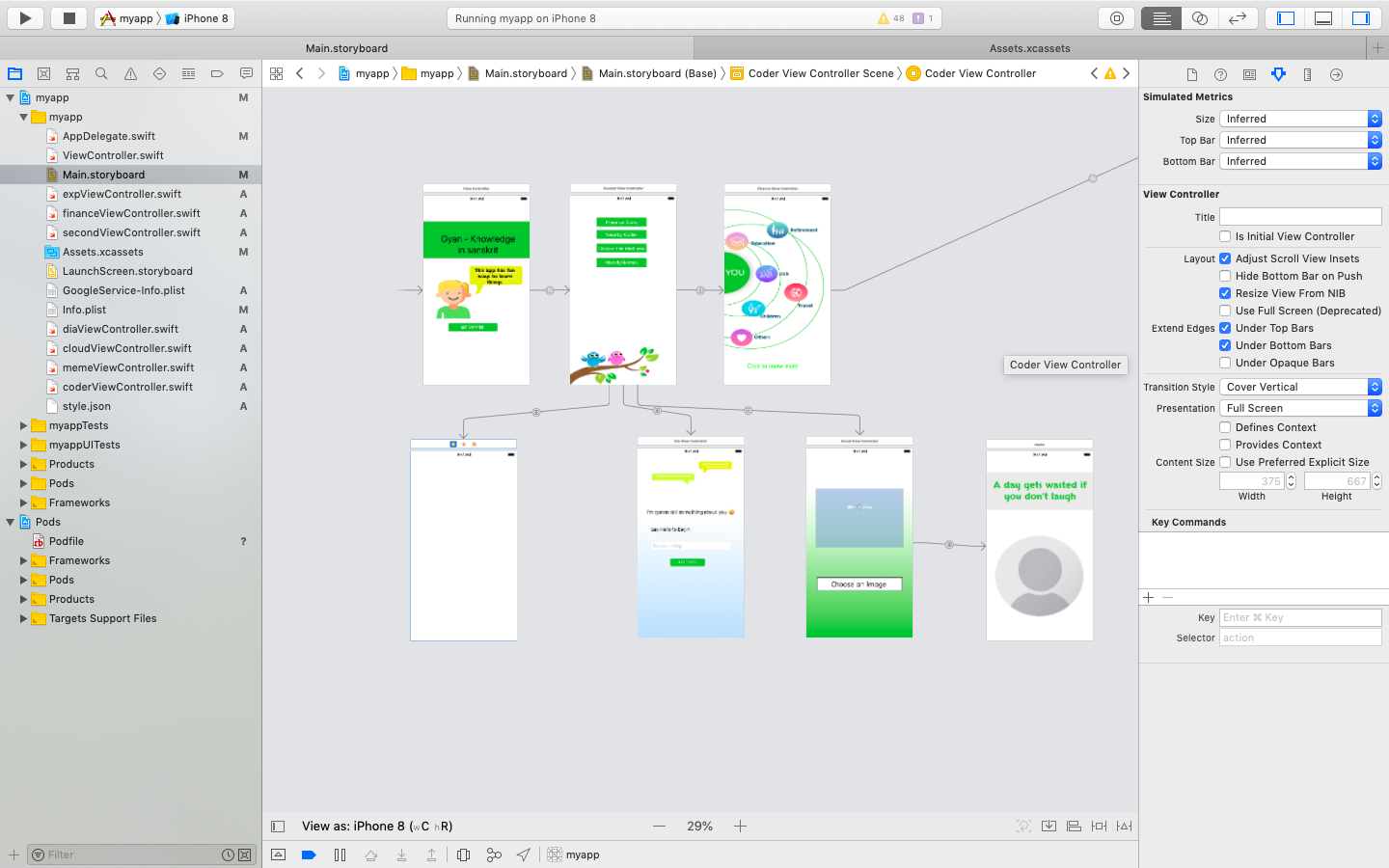Open the iPhone 8 destination selector
The image size is (1389, 868).
point(198,18)
